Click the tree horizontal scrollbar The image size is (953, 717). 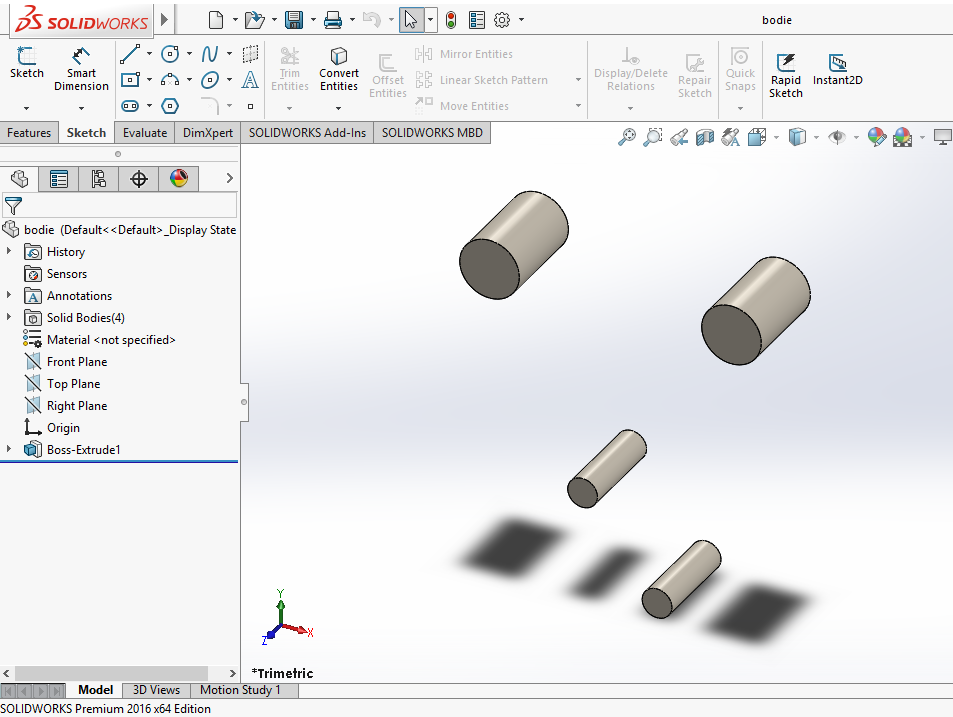(111, 673)
